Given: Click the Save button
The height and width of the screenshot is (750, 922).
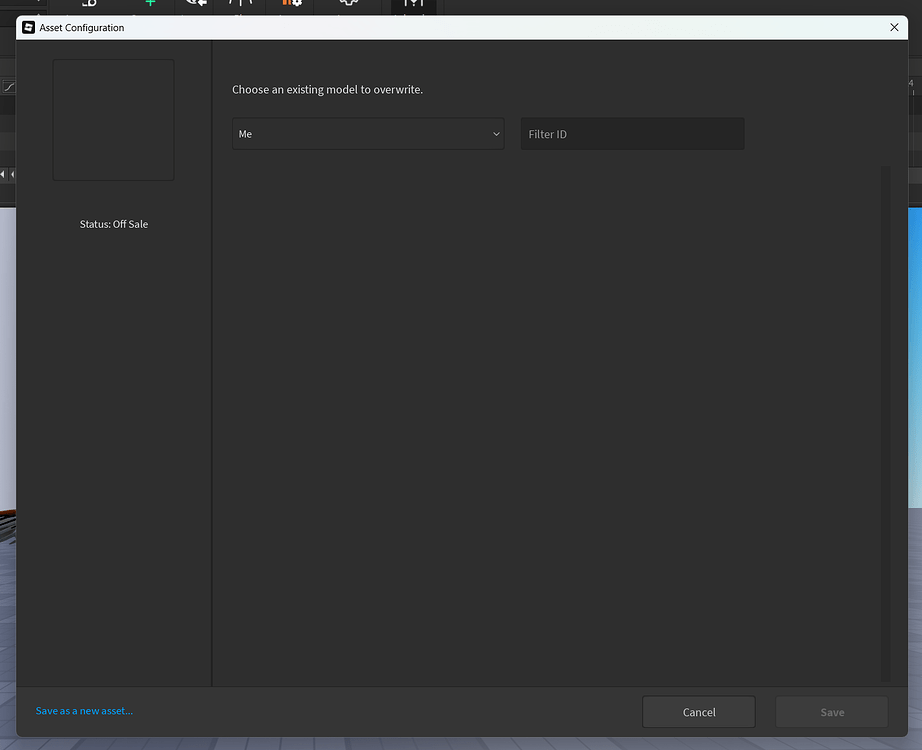Looking at the screenshot, I should point(831,711).
